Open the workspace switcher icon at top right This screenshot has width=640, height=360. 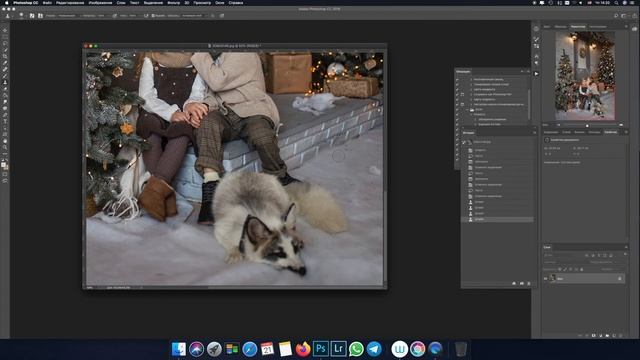624,16
